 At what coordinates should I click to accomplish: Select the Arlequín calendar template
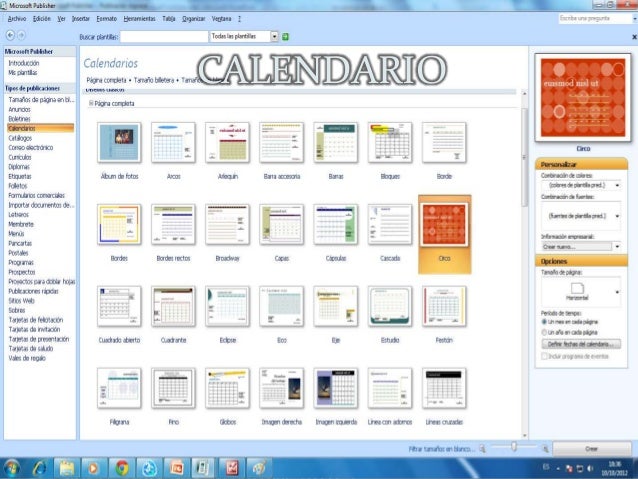[227, 142]
